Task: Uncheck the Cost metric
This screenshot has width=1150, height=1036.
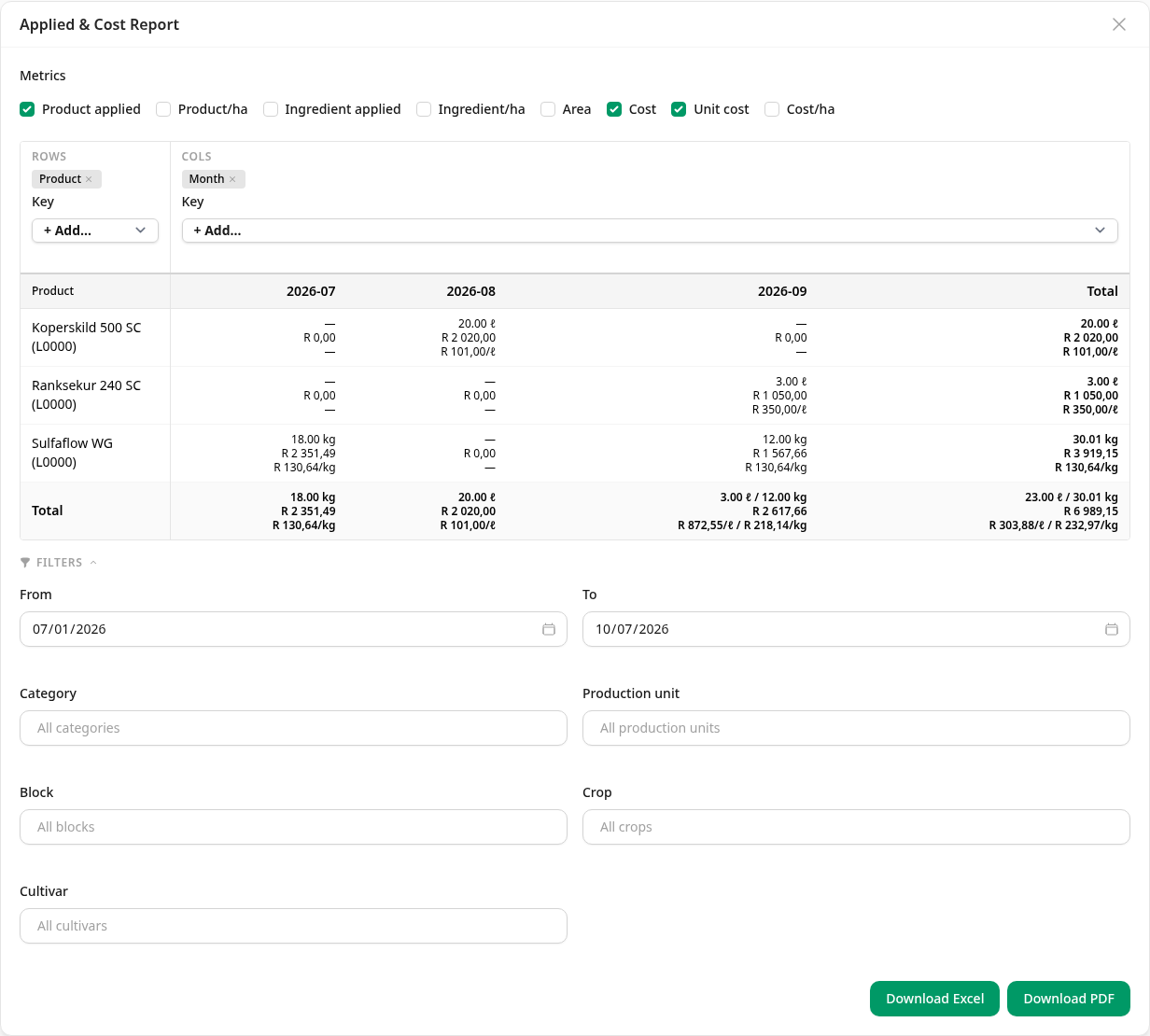Action: (x=614, y=109)
